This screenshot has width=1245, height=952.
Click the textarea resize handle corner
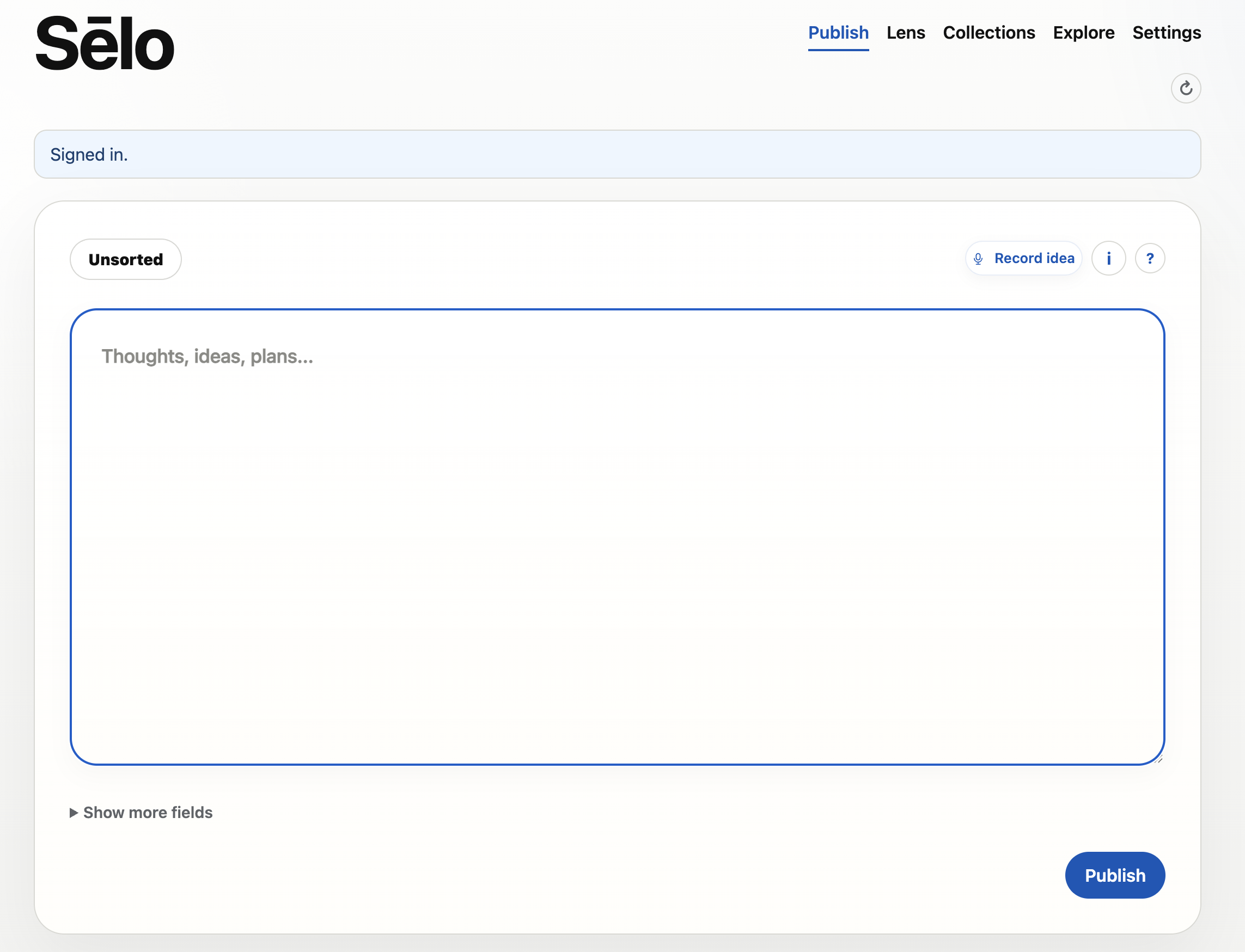pos(1159,759)
